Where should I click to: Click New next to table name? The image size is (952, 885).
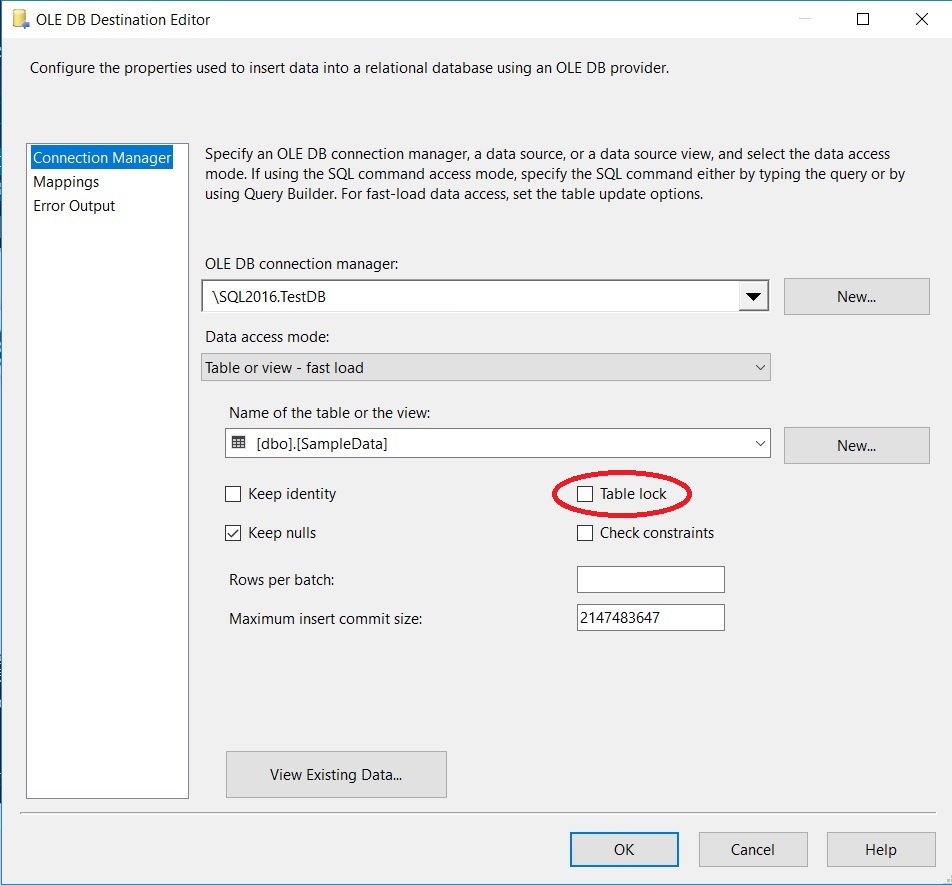coord(856,445)
